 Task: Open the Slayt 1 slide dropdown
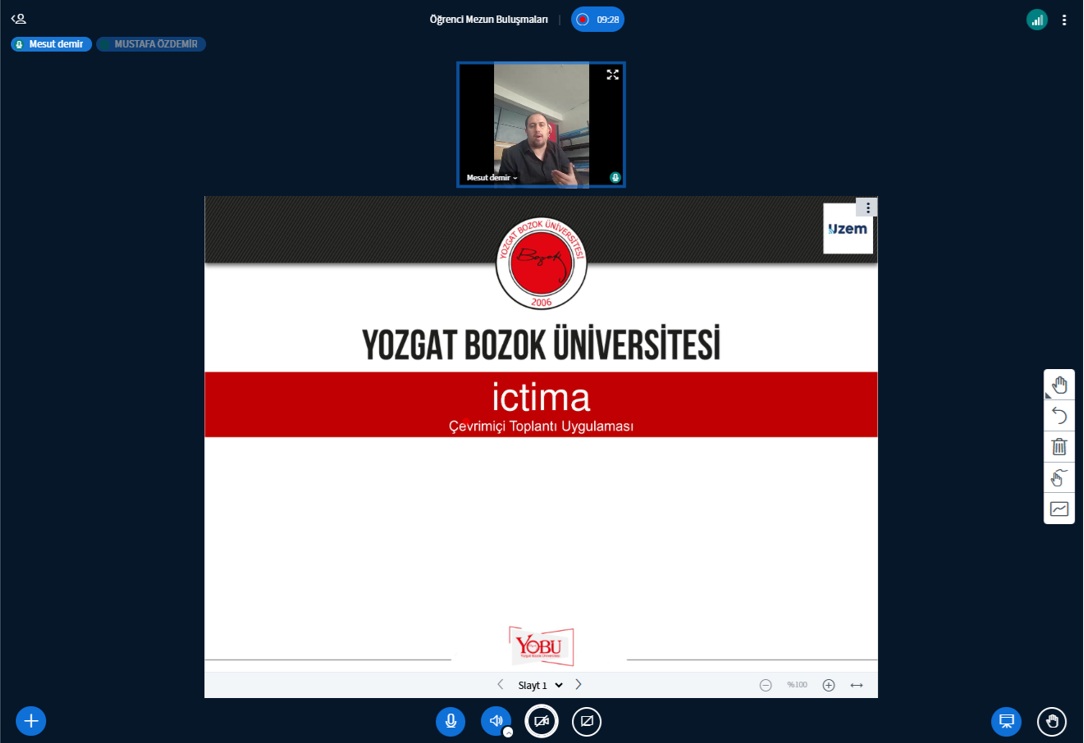pos(540,685)
